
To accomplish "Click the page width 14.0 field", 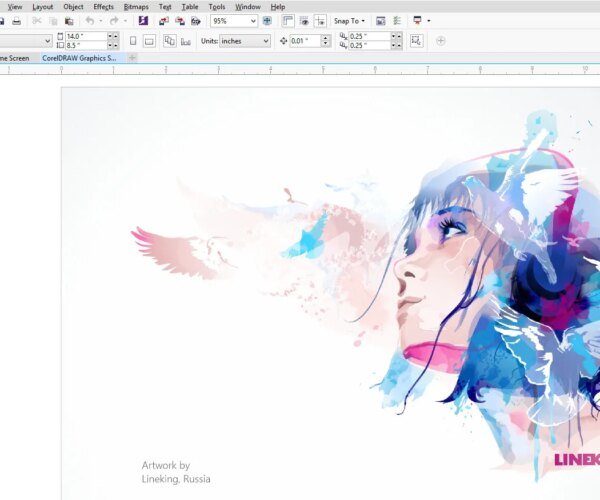I will [85, 36].
